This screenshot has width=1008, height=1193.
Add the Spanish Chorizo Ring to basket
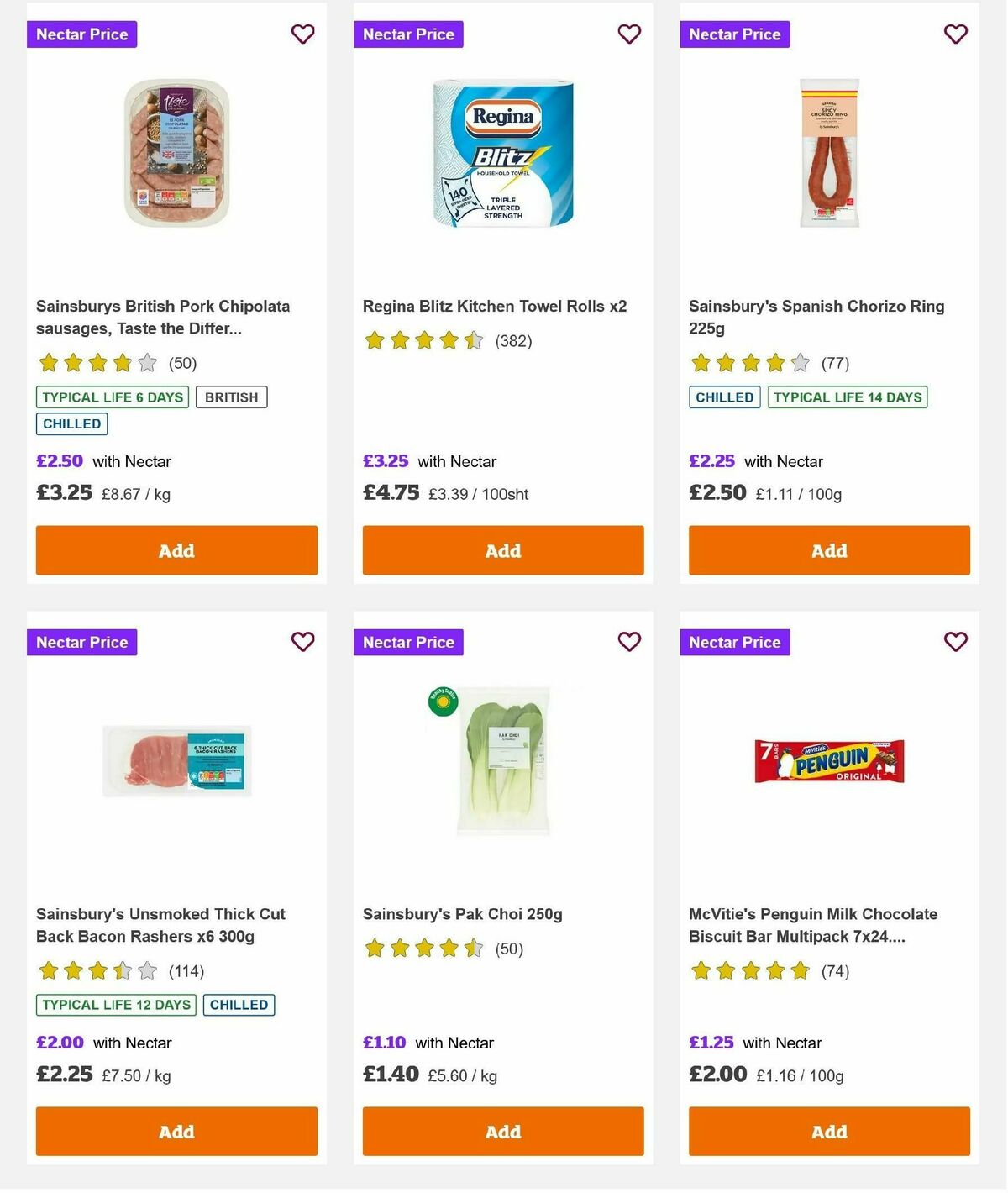point(829,550)
